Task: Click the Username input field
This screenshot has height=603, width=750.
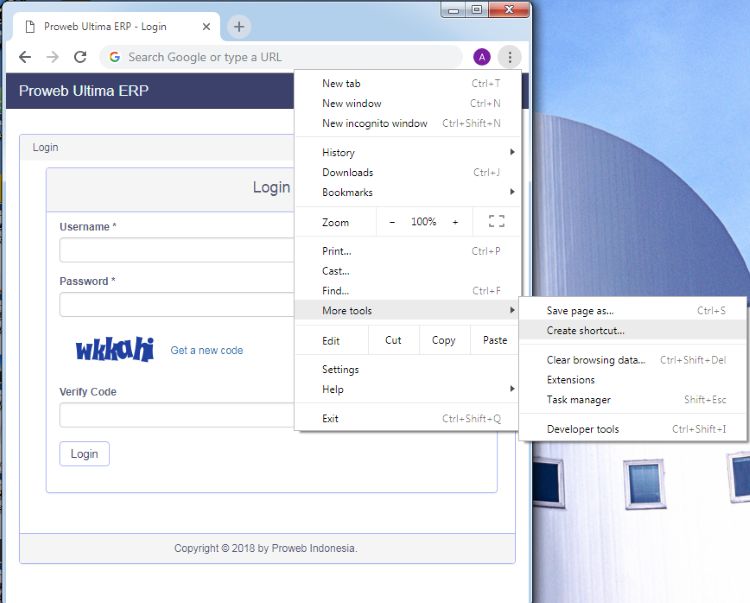Action: click(x=177, y=250)
